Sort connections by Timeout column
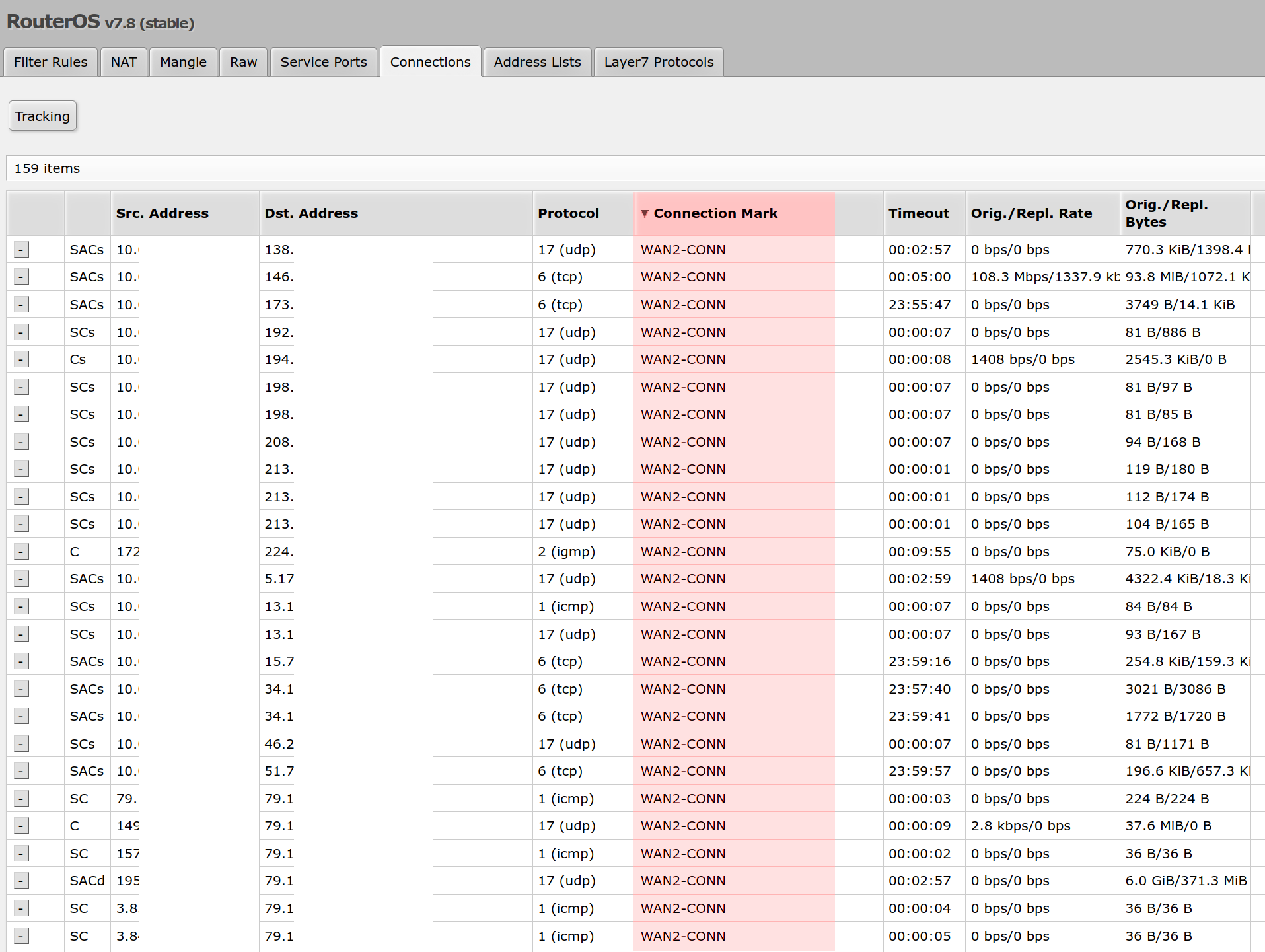This screenshot has height=952, width=1265. [924, 213]
